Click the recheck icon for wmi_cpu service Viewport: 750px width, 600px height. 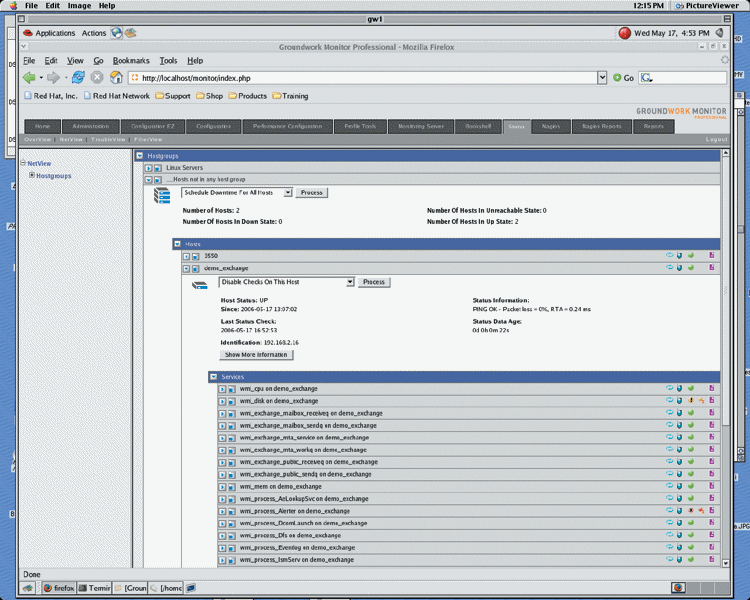pos(669,388)
